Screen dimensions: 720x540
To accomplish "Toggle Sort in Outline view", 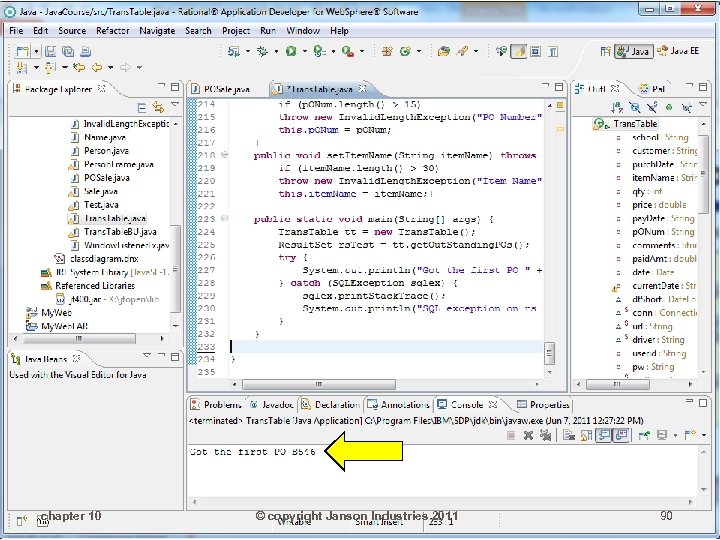I will 617,108.
